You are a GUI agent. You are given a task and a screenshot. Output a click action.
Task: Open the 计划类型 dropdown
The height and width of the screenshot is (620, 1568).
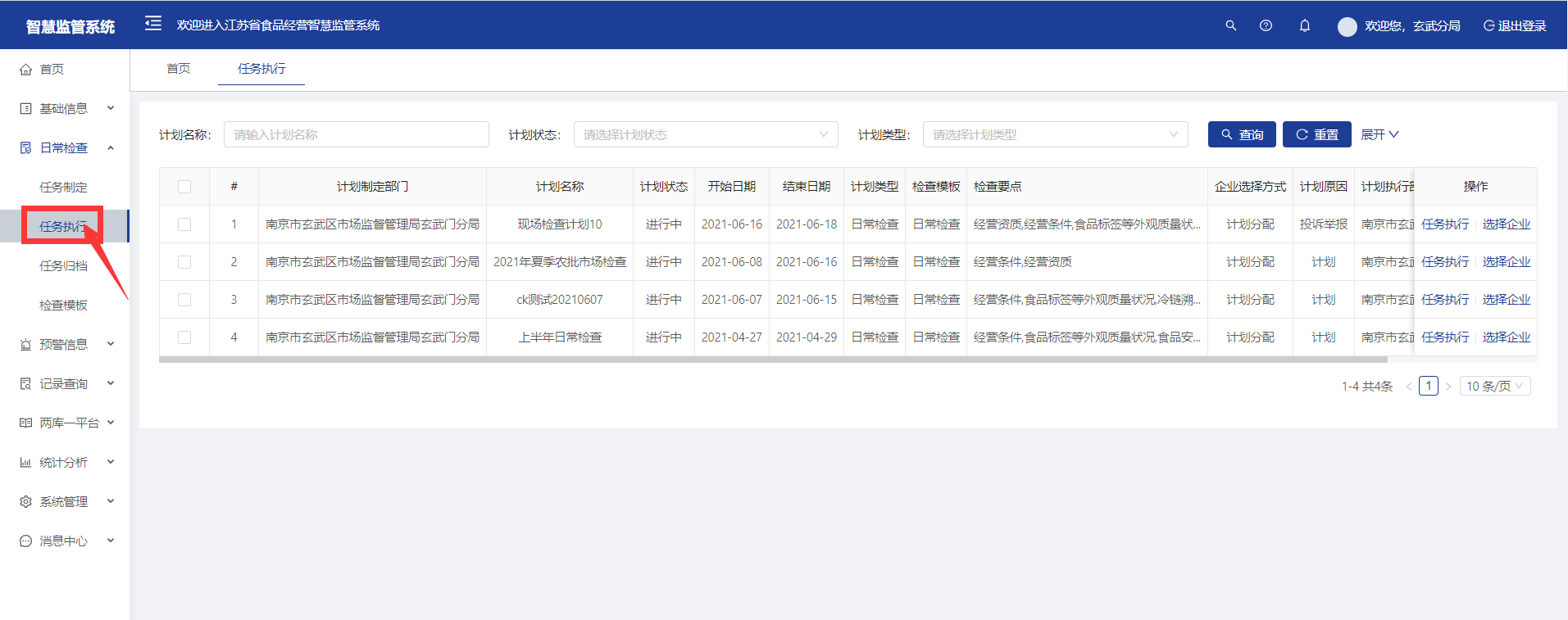[x=1054, y=135]
